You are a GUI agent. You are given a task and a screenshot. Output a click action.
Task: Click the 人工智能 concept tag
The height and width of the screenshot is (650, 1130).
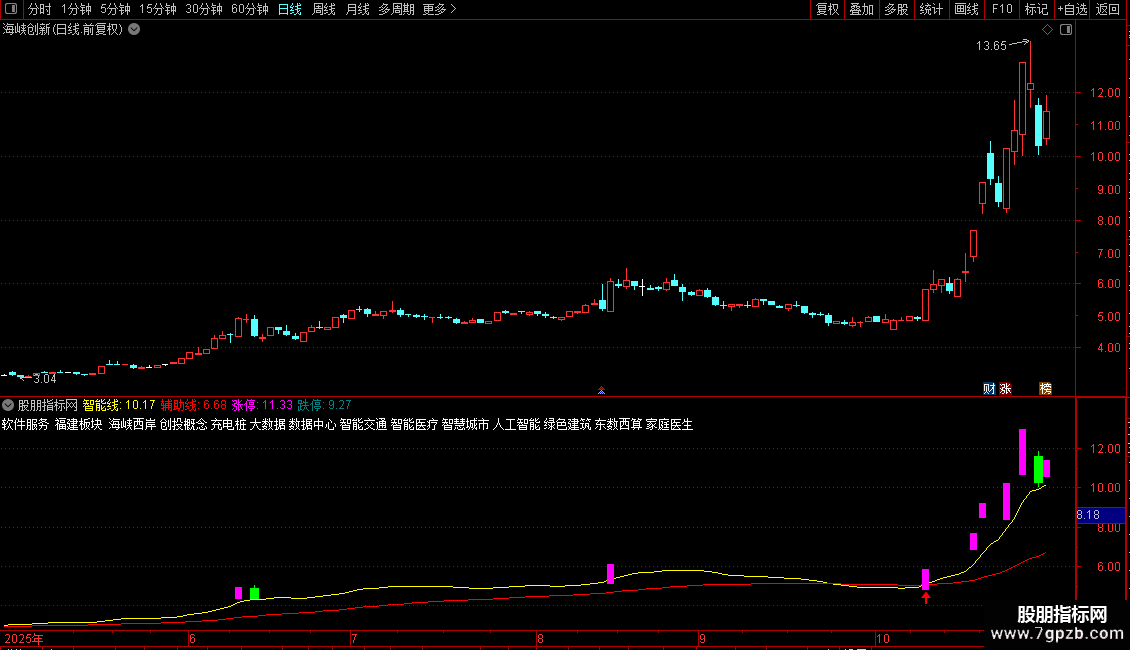point(516,424)
